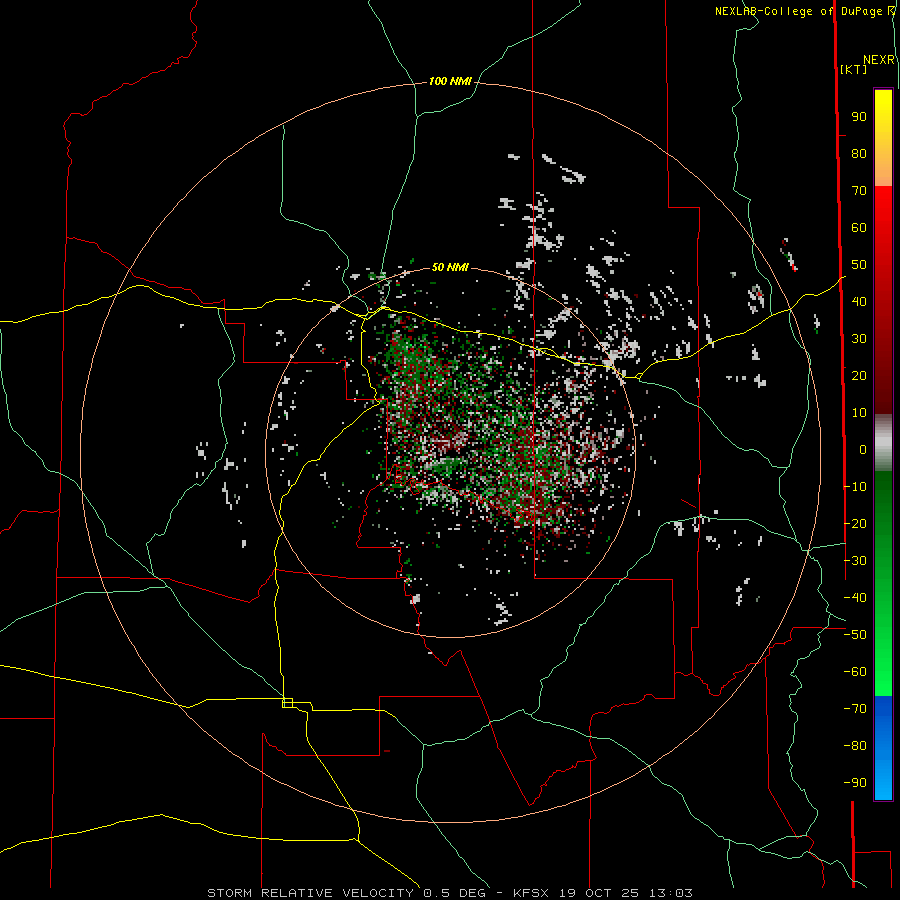
Task: Select the 40 value on velocity scale
Action: click(x=859, y=302)
